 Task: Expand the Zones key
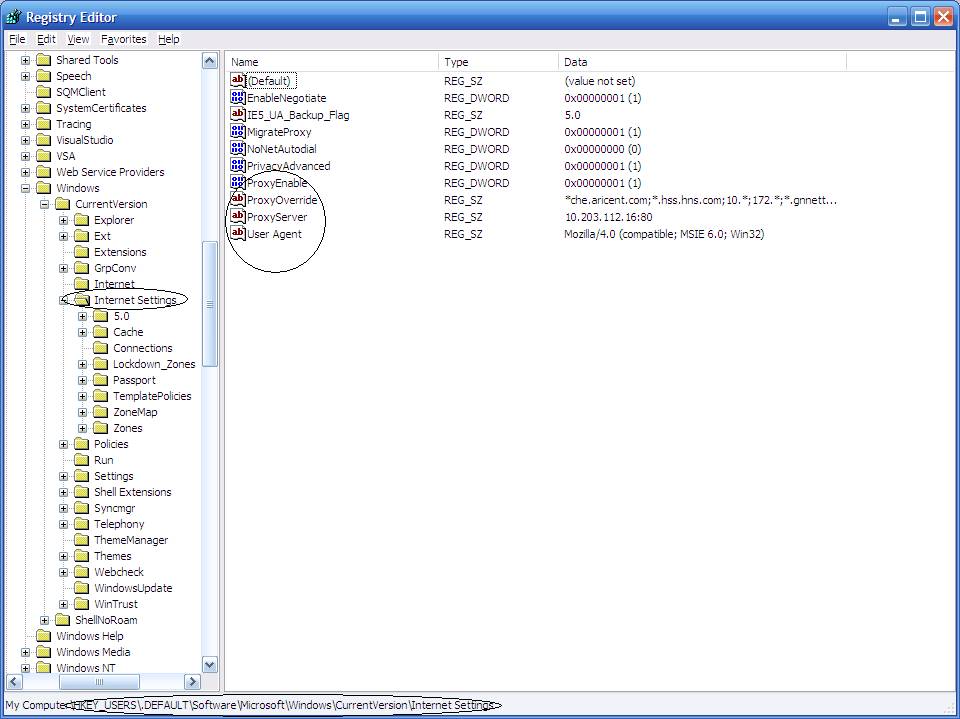click(82, 428)
